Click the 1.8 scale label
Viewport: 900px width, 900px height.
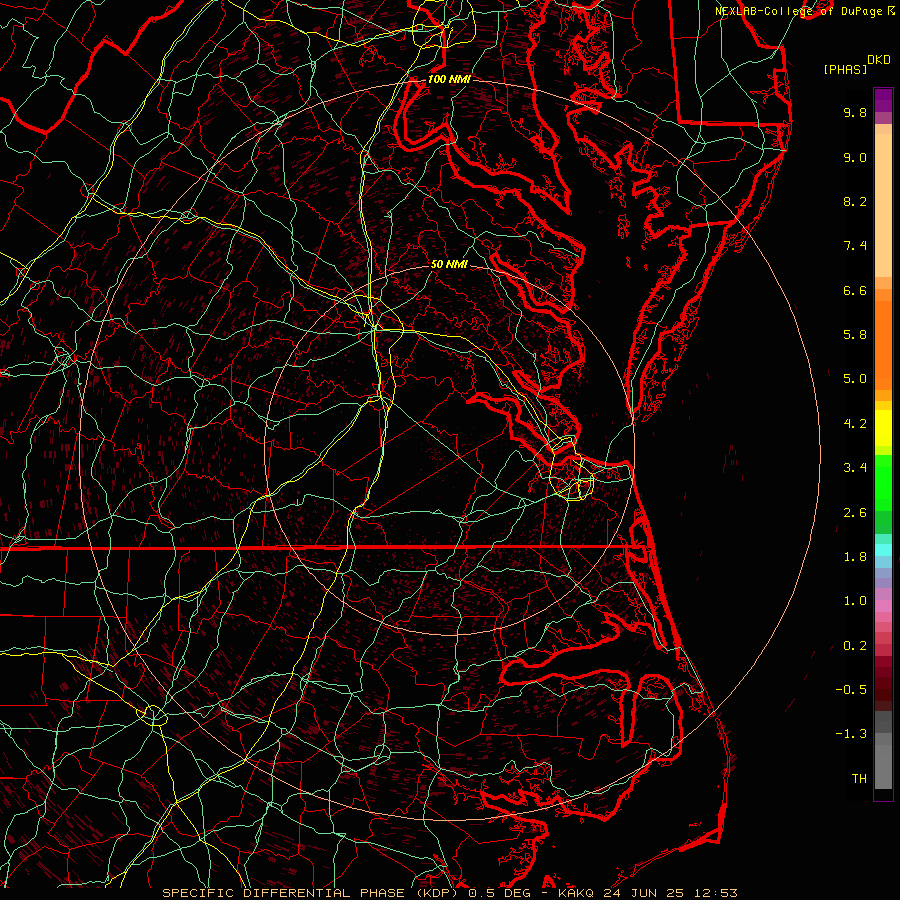(855, 557)
